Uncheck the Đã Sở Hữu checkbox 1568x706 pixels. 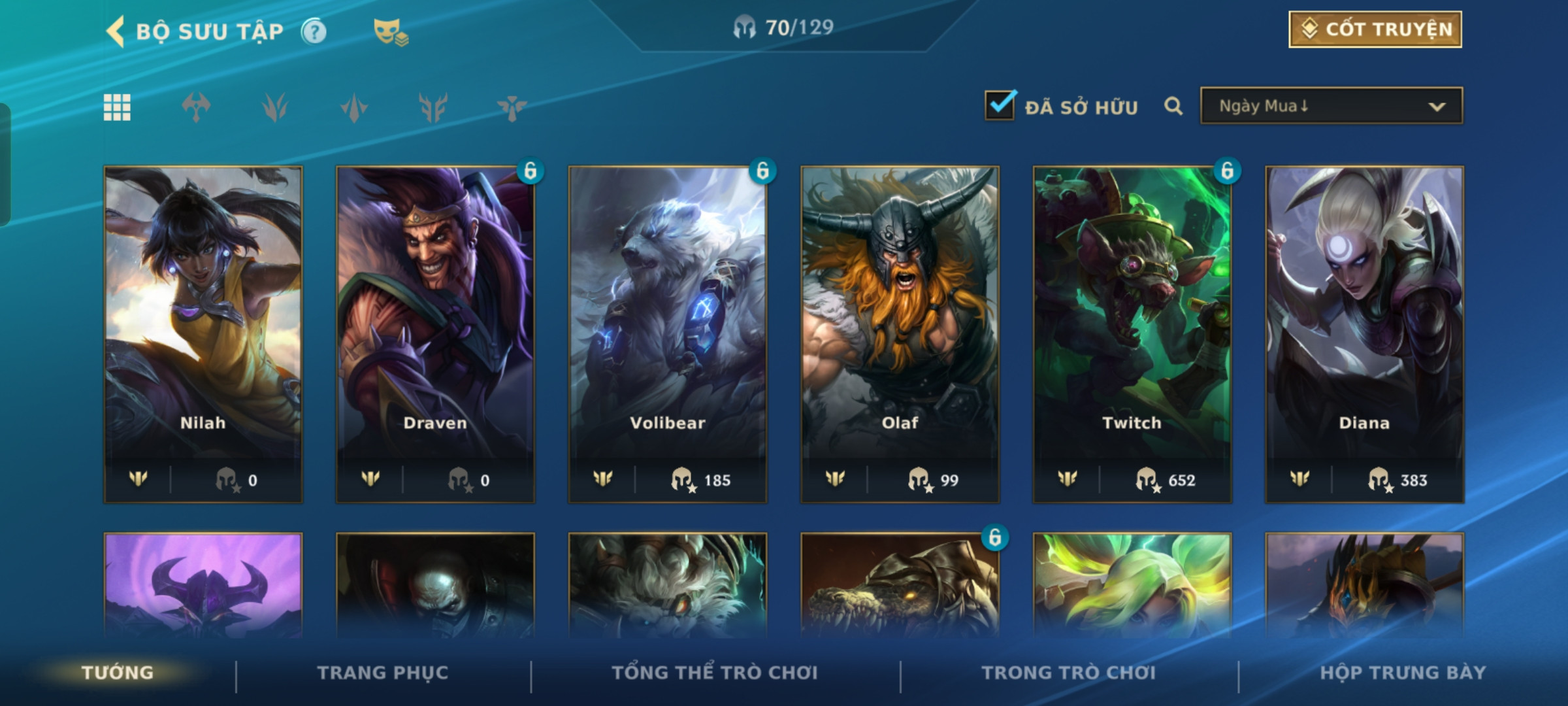[1000, 105]
